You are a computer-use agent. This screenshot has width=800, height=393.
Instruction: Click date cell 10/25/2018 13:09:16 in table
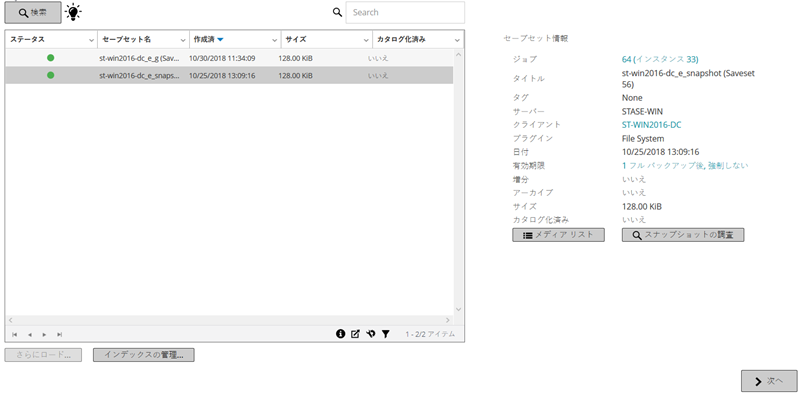[x=222, y=76]
